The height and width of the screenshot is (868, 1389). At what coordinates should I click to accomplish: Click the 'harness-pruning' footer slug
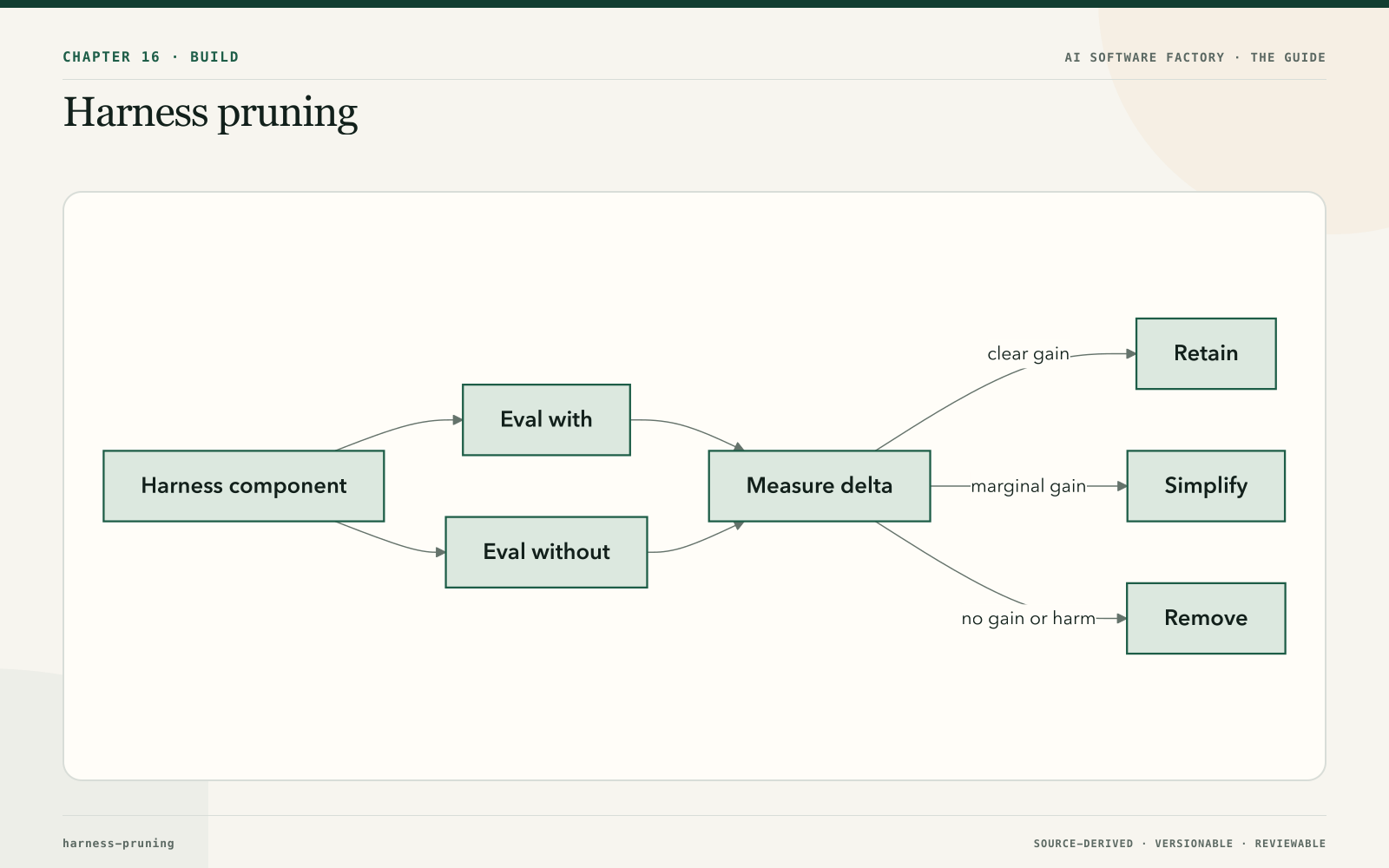[x=118, y=843]
